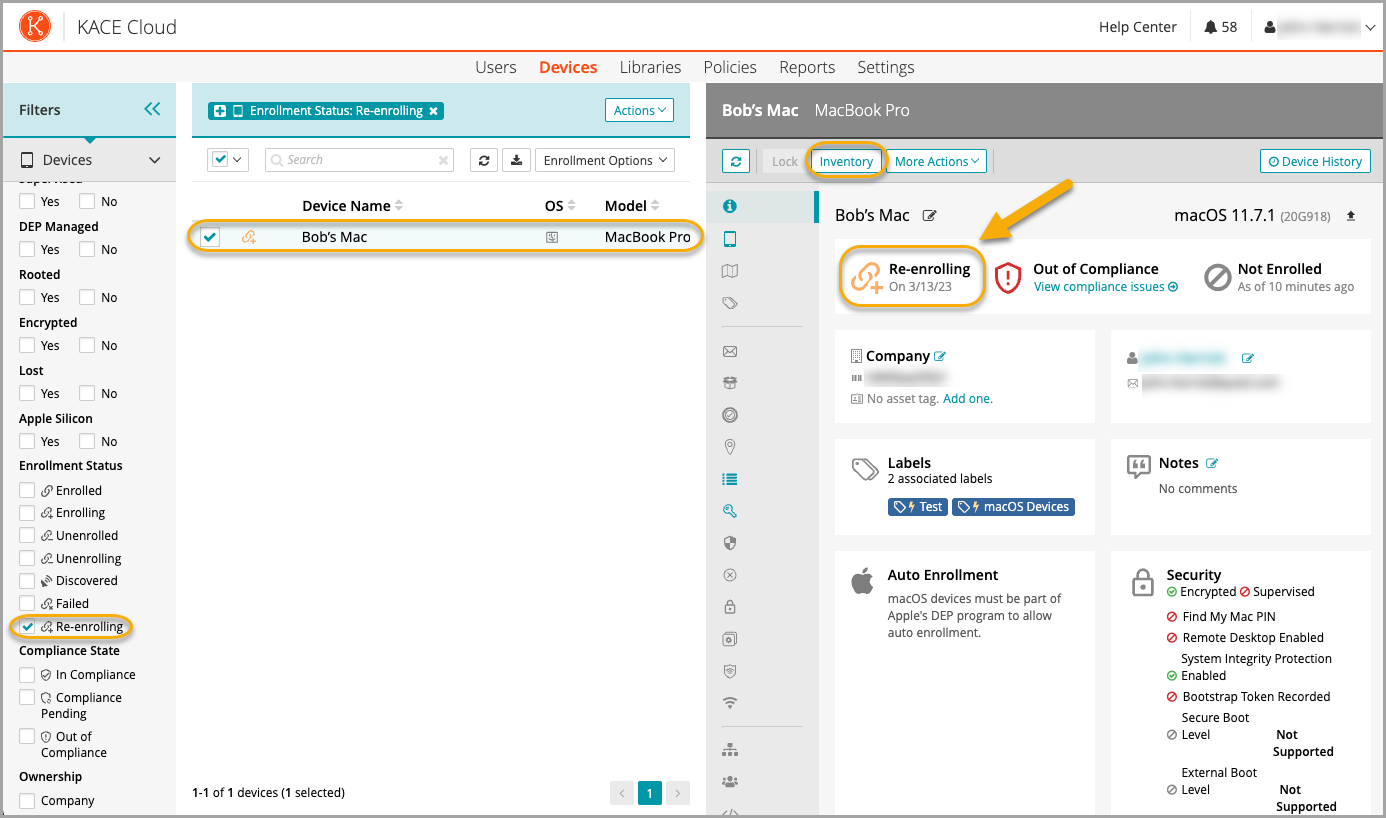Expand the More Actions dropdown

tap(937, 161)
